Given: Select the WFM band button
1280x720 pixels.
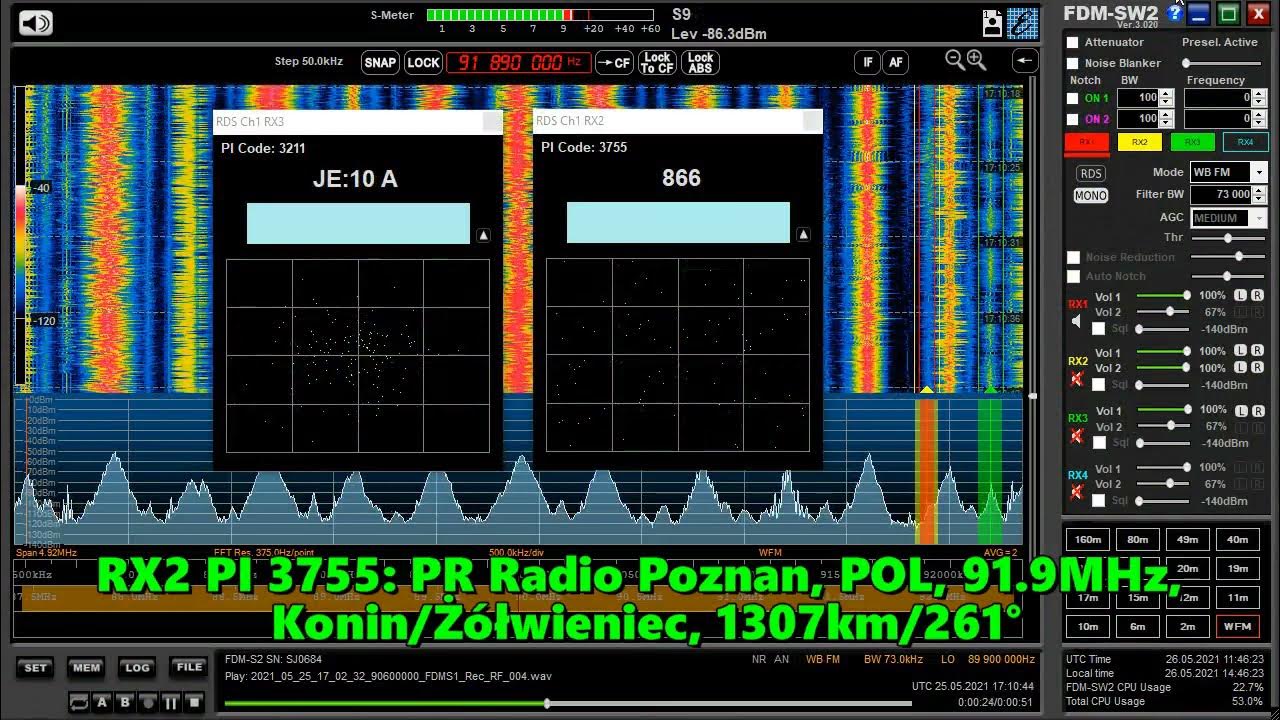Looking at the screenshot, I should (x=1237, y=627).
